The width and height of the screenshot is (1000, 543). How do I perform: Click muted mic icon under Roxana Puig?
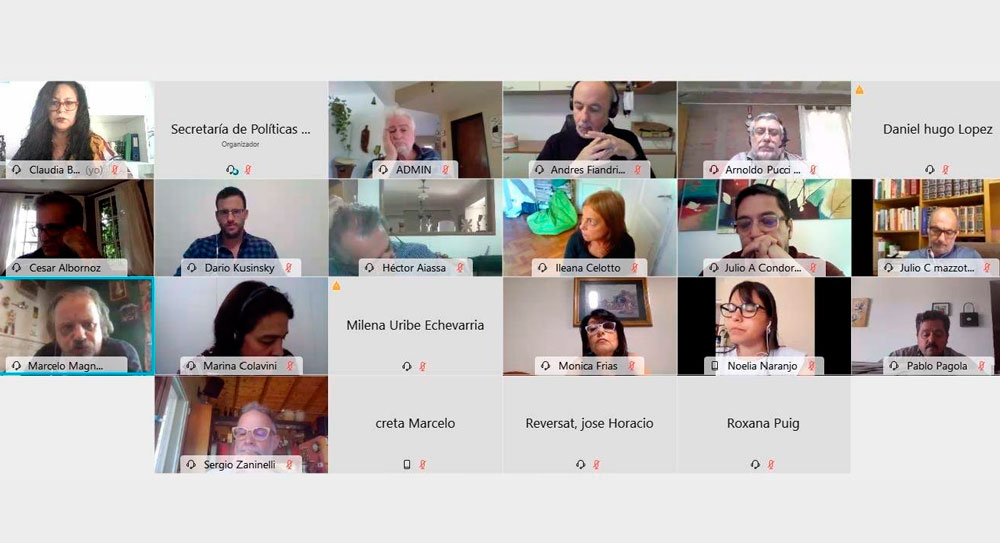pos(771,465)
